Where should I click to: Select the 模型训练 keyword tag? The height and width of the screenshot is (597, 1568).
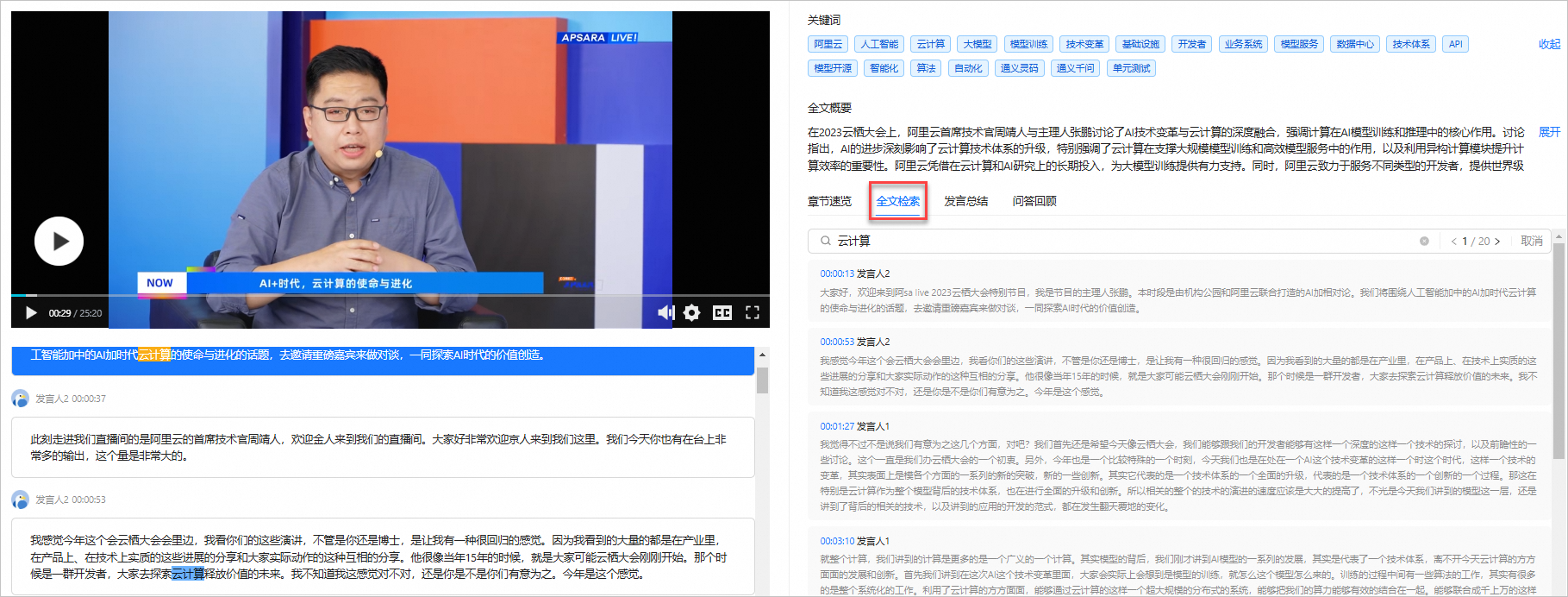pos(1028,44)
